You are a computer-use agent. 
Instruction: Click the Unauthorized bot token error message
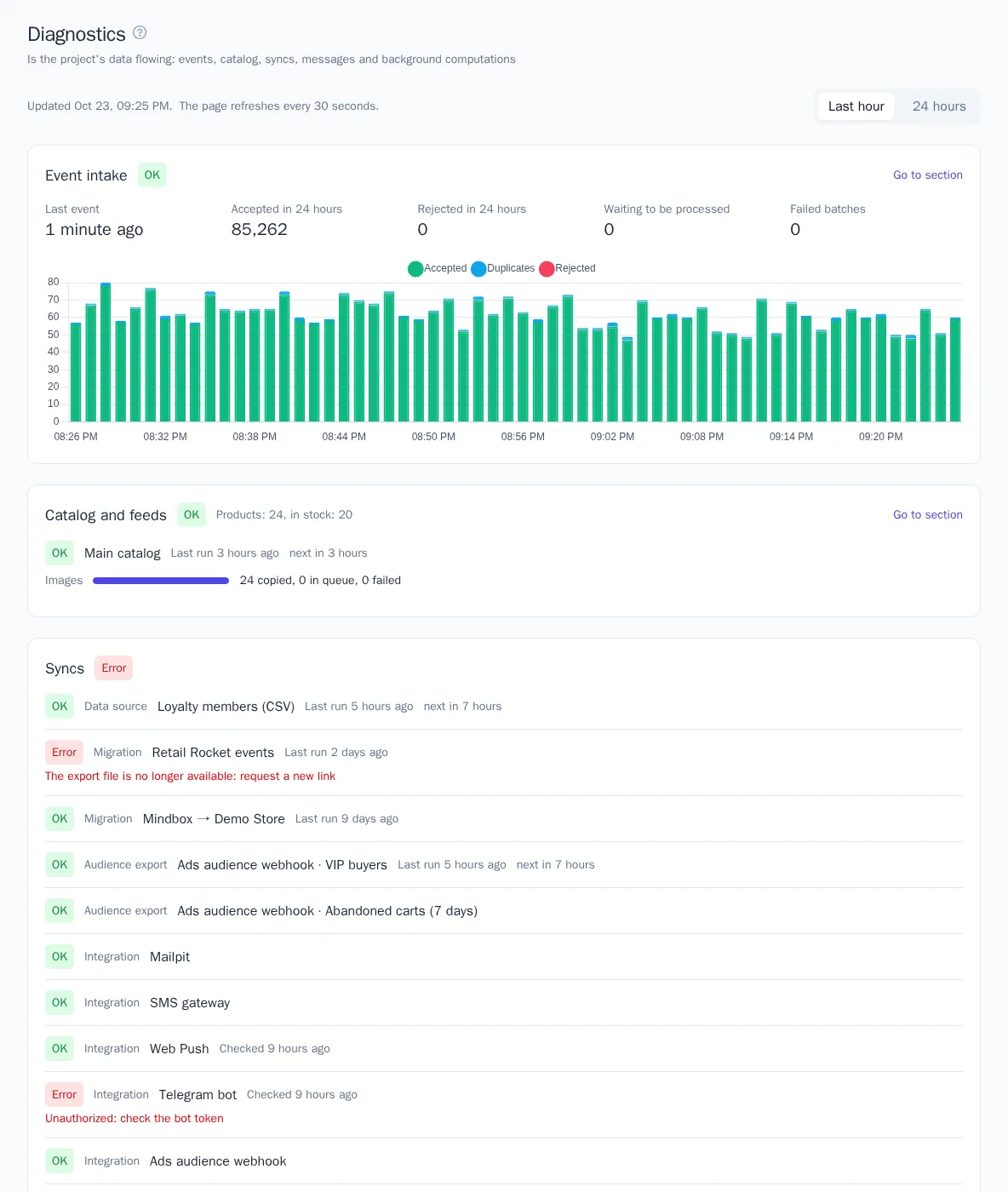[135, 1118]
